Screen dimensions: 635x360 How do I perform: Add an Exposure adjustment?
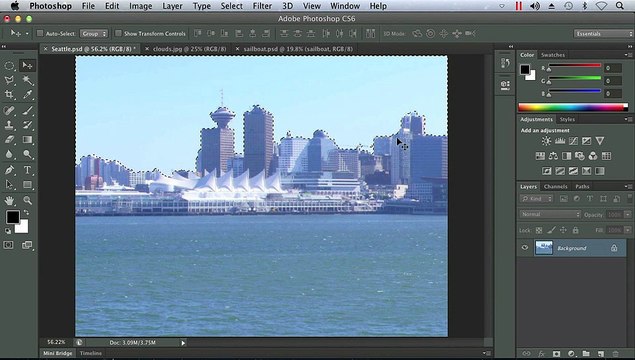tap(586, 141)
